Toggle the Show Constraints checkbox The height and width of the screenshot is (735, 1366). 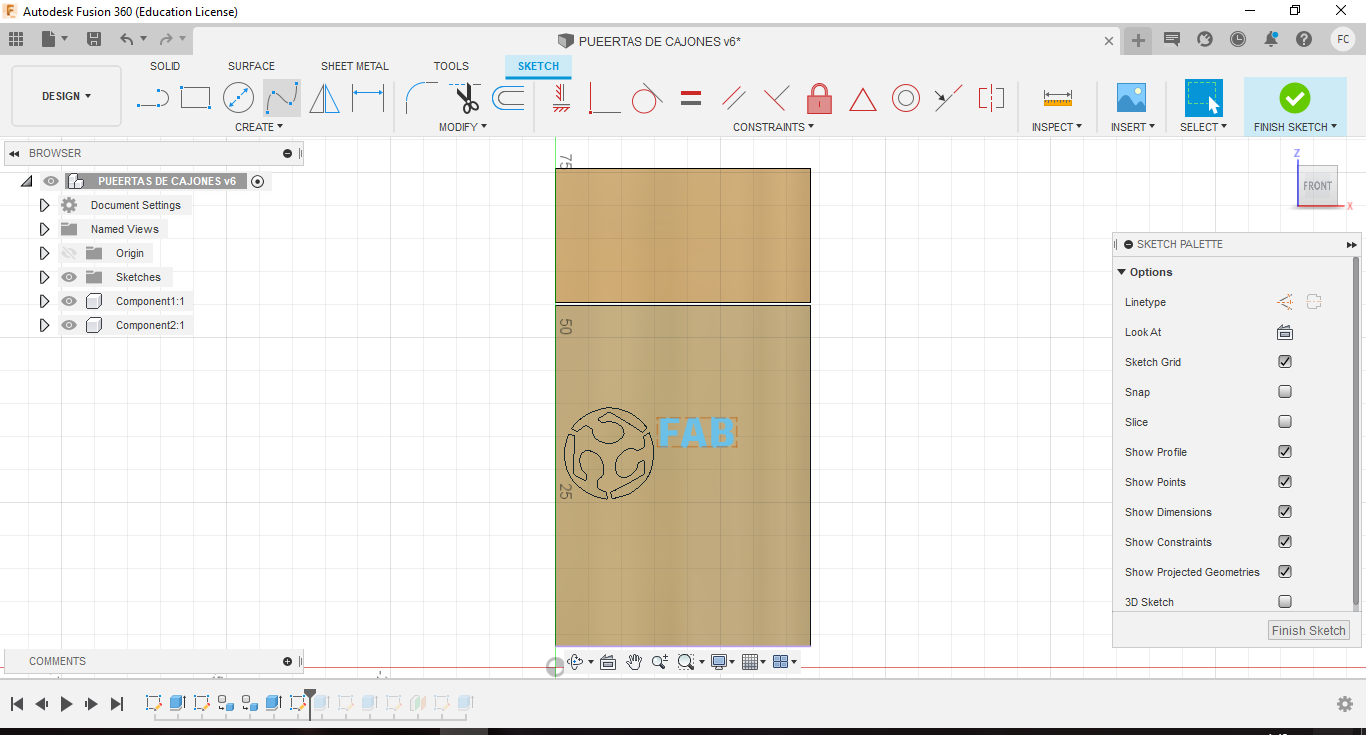1285,542
